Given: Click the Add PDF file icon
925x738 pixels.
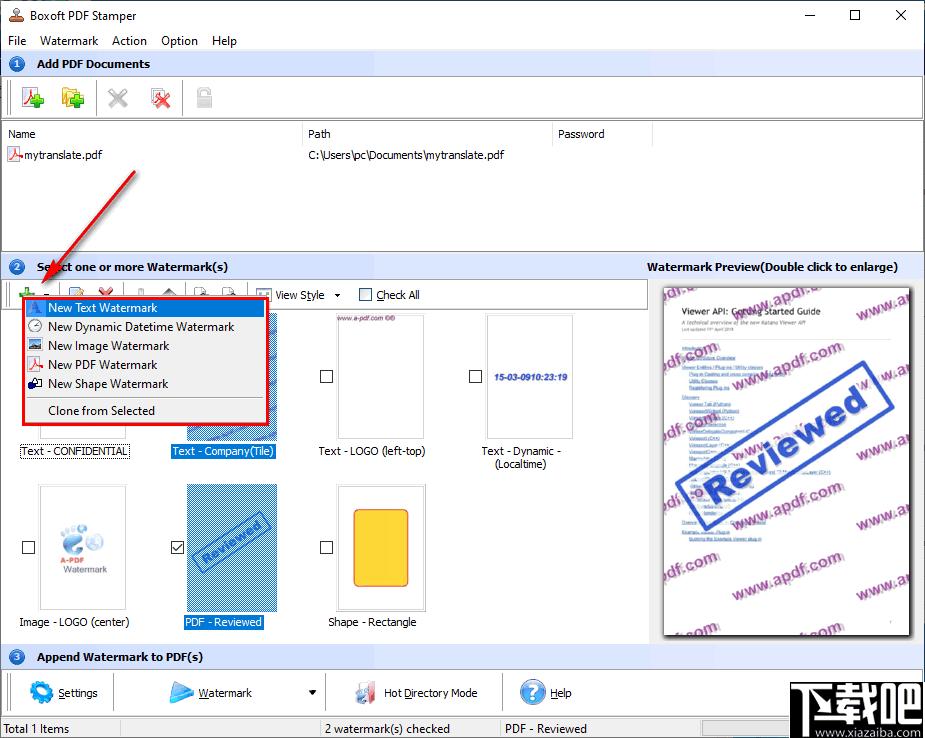Looking at the screenshot, I should click(x=33, y=98).
